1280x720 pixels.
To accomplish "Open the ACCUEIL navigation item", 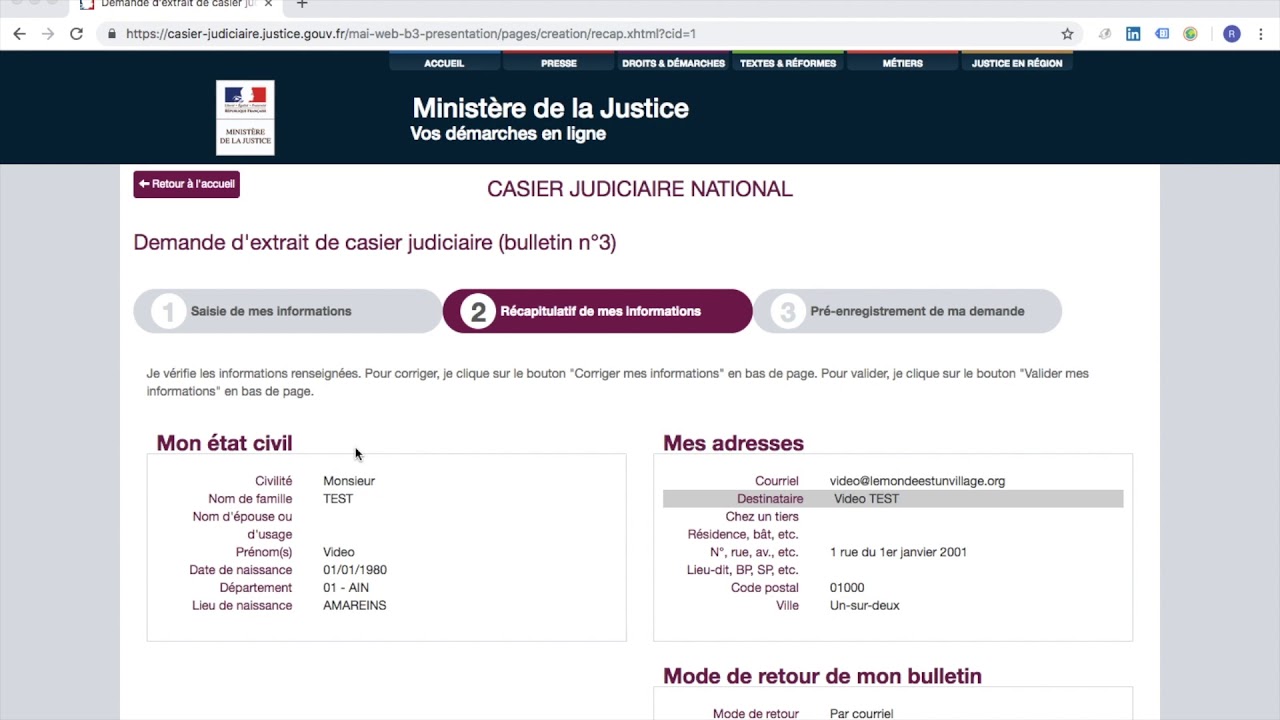I will pyautogui.click(x=444, y=62).
